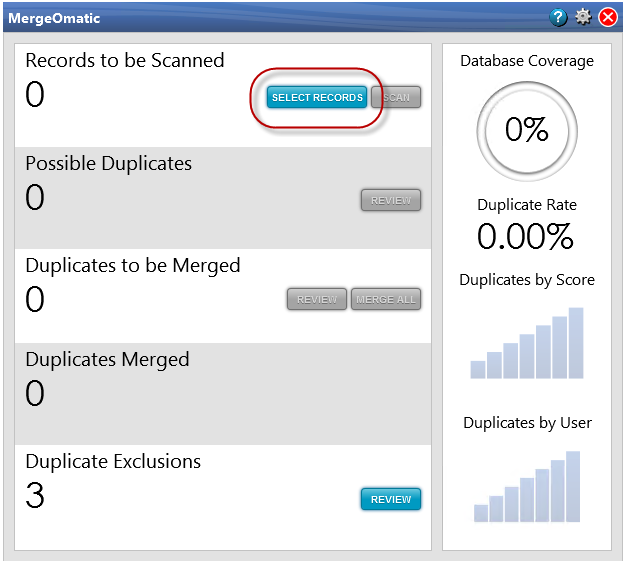Click Review beside Merge All
627x564 pixels.
point(317,299)
